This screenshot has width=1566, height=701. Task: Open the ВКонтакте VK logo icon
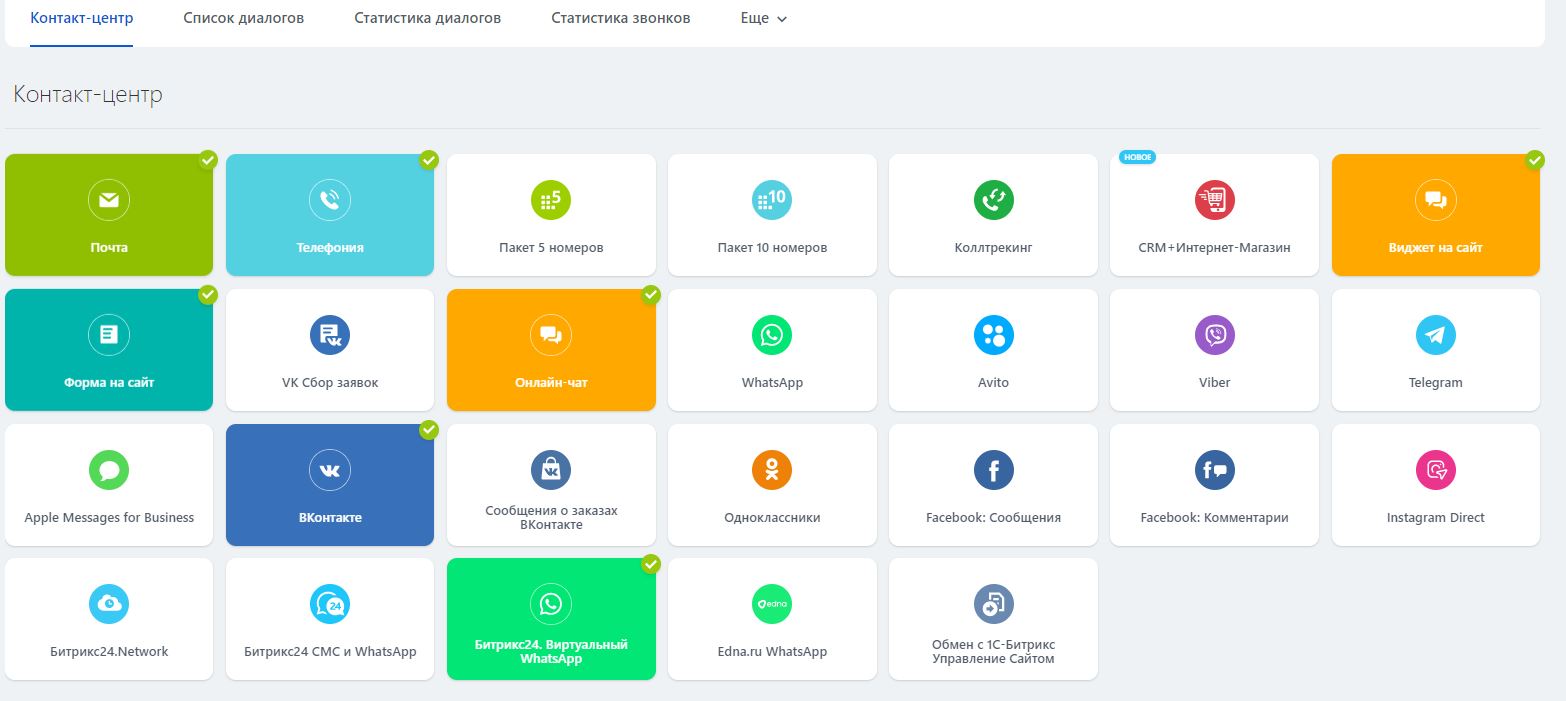click(x=330, y=470)
